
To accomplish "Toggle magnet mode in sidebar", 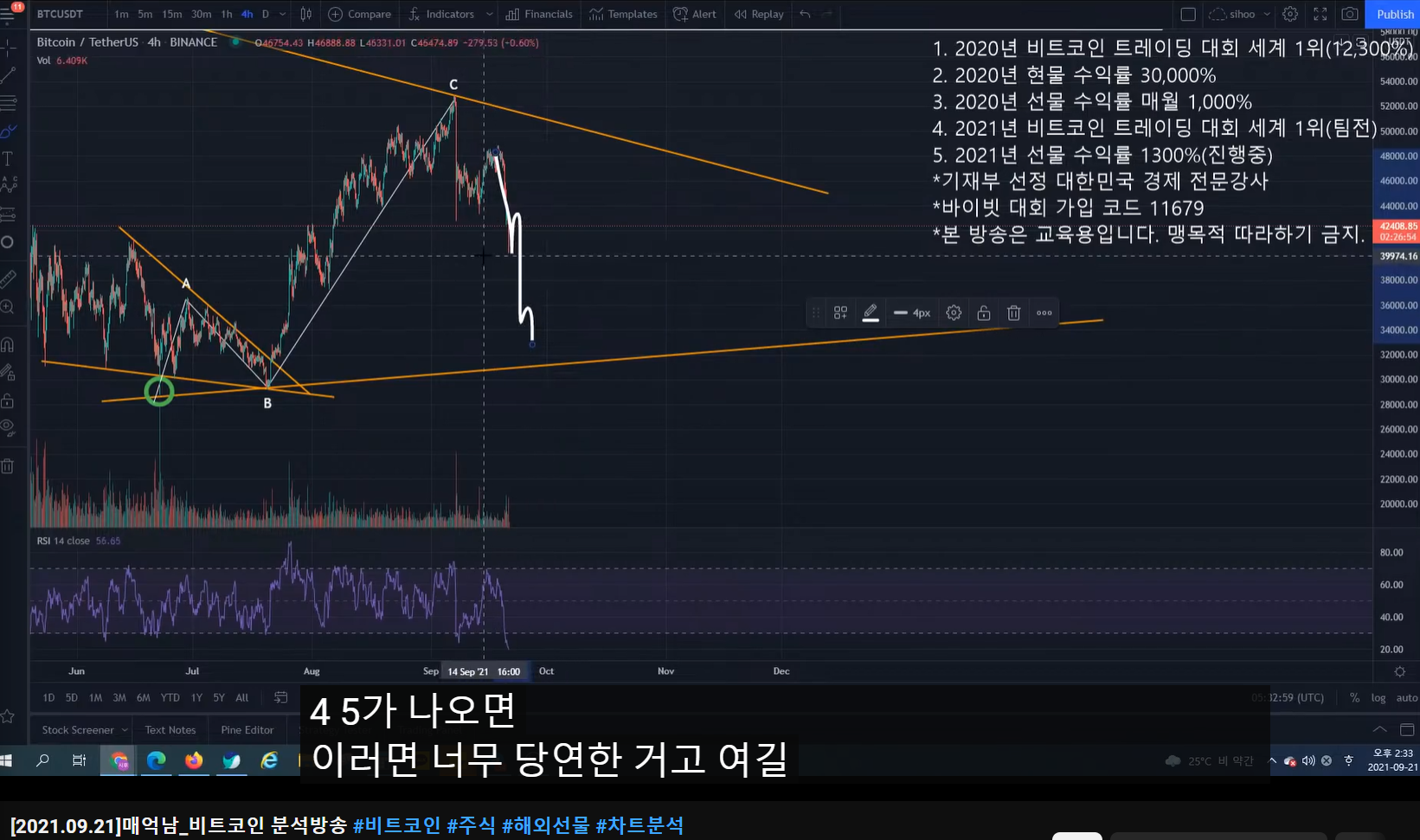I will pyautogui.click(x=8, y=344).
